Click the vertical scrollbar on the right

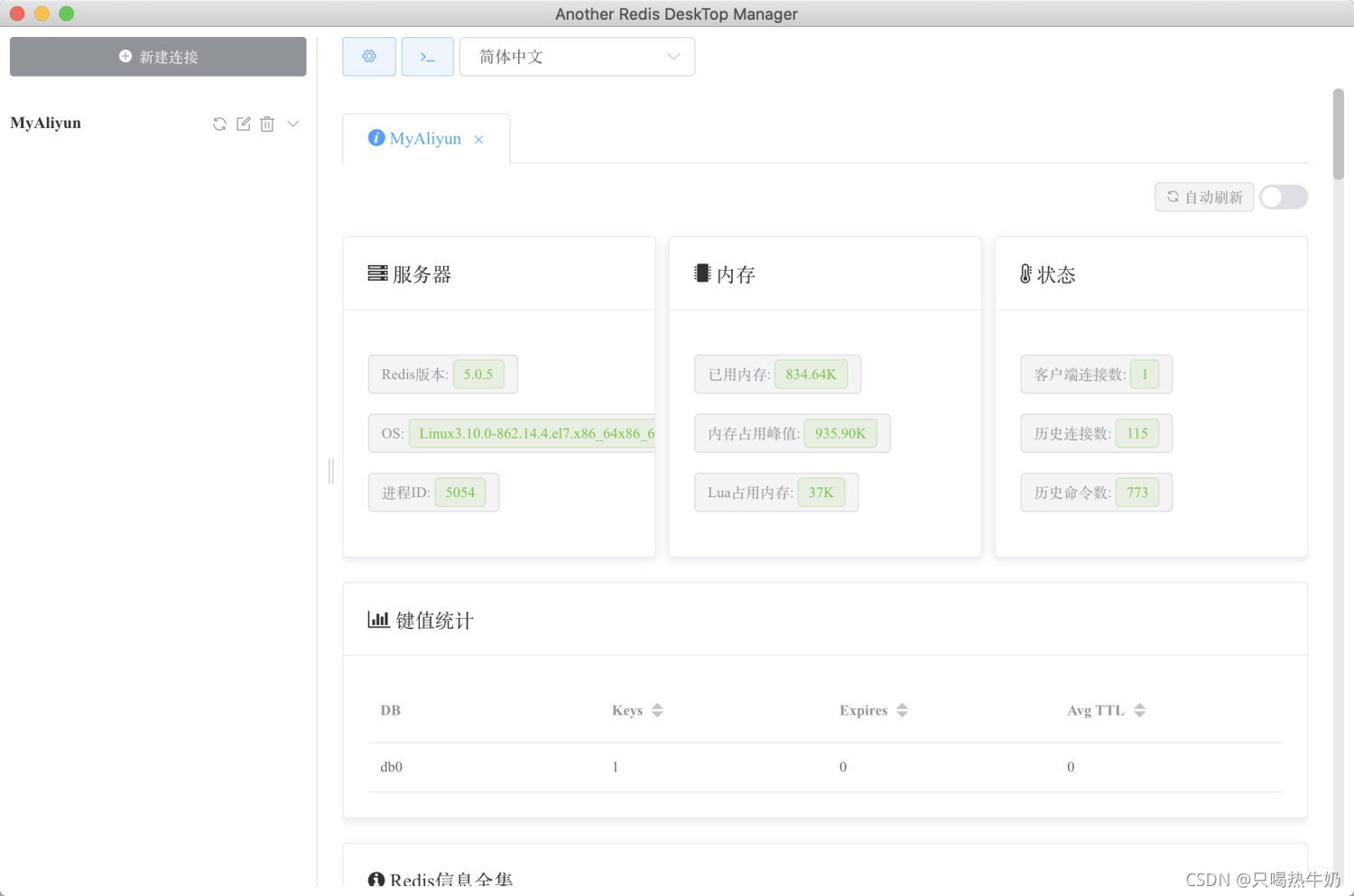1339,134
